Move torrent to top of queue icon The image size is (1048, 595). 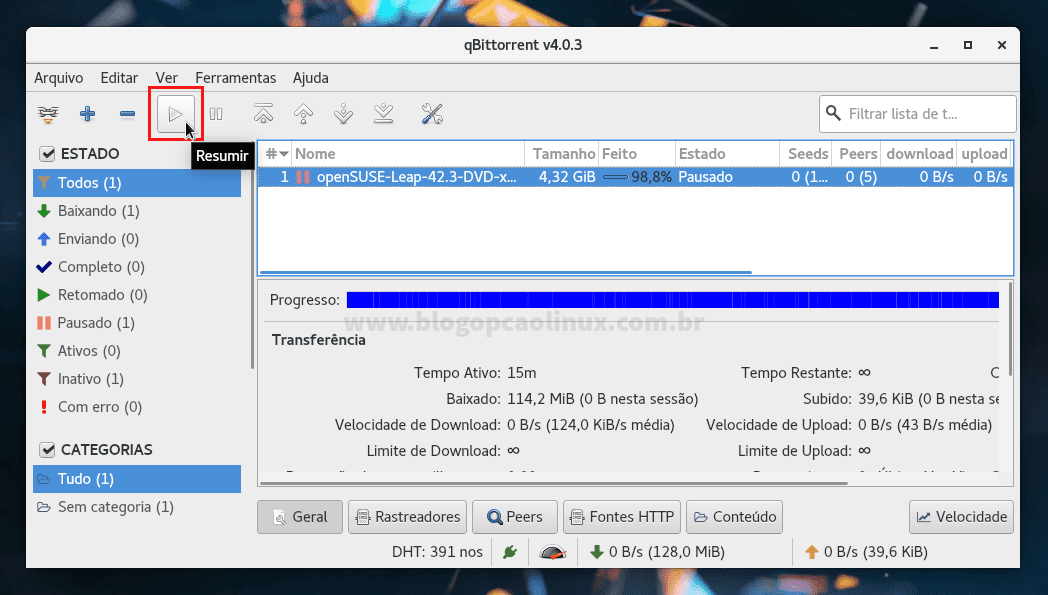pos(263,114)
